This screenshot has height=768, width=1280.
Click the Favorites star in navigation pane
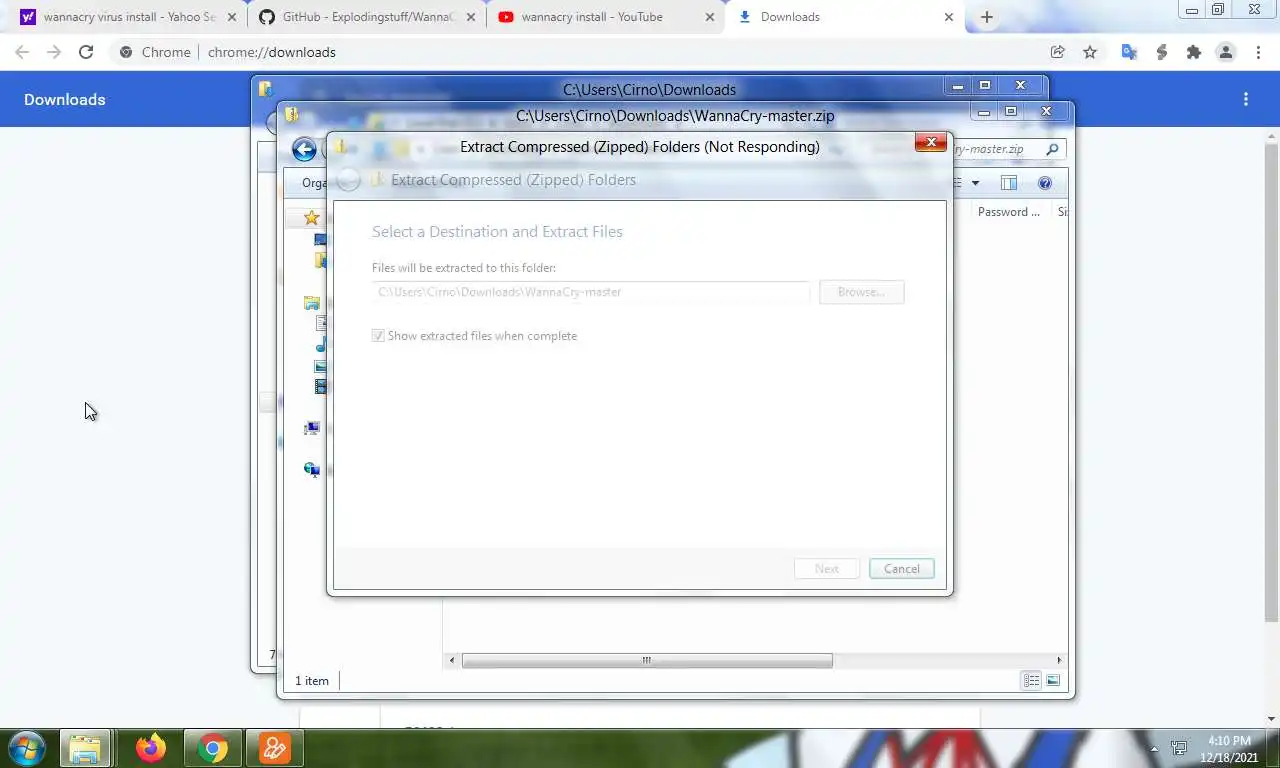[312, 218]
